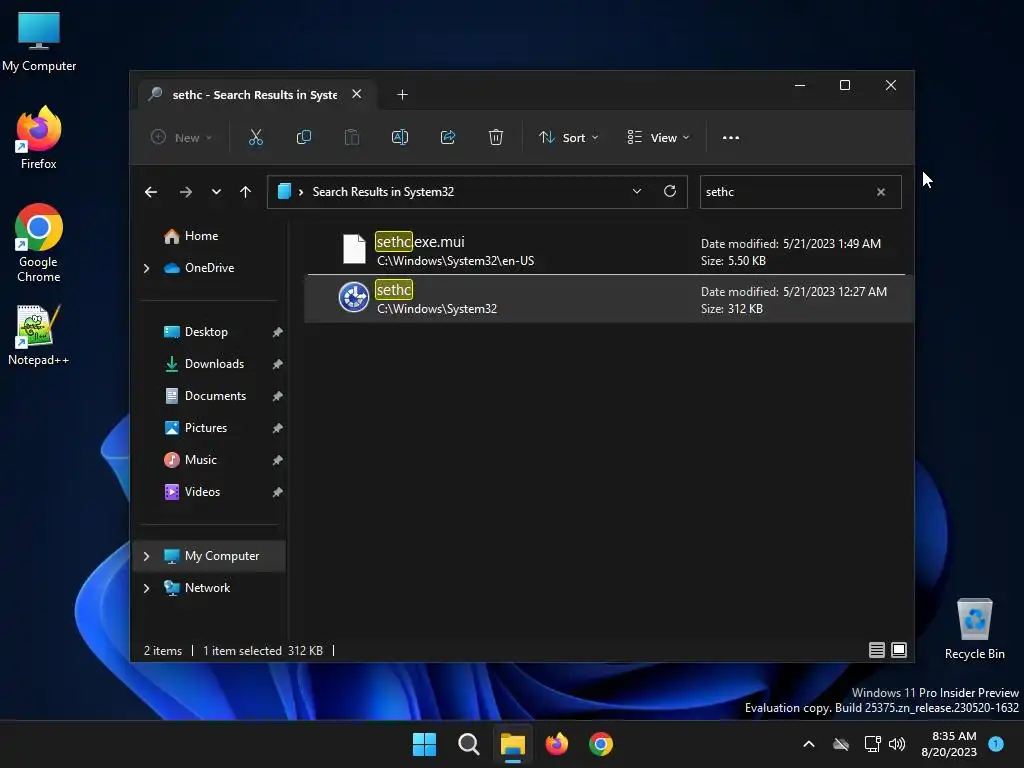Go up one folder level arrow
This screenshot has width=1024, height=768.
246,192
